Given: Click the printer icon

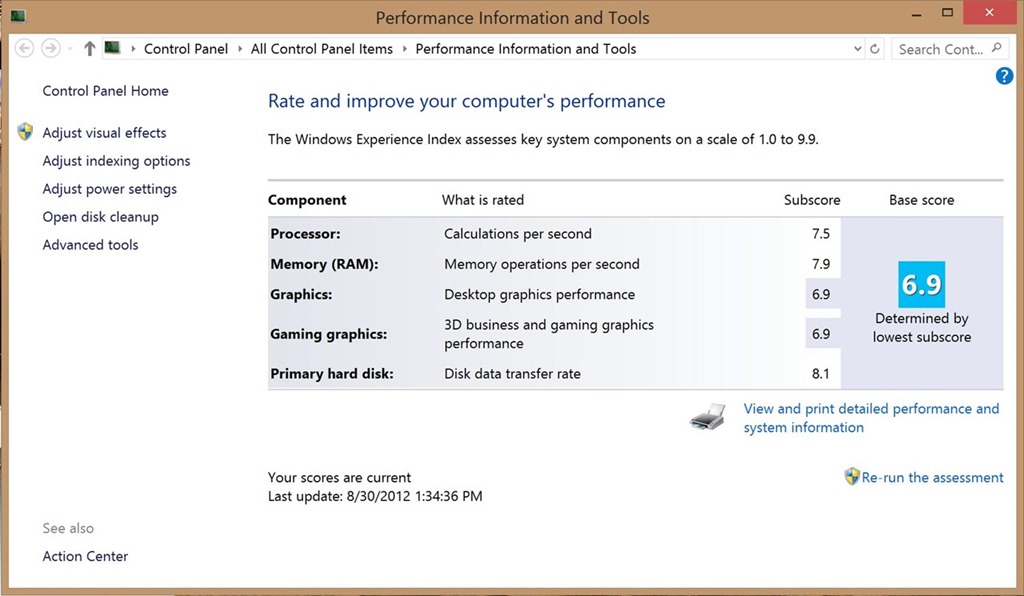Looking at the screenshot, I should click(707, 417).
